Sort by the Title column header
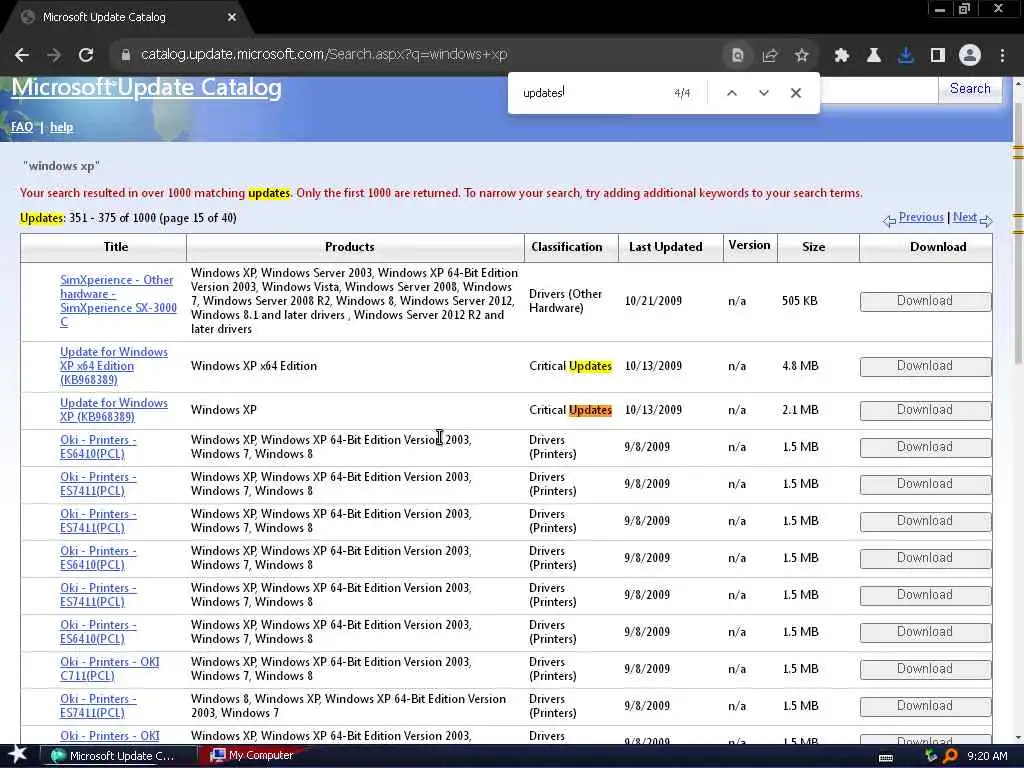 [x=116, y=247]
